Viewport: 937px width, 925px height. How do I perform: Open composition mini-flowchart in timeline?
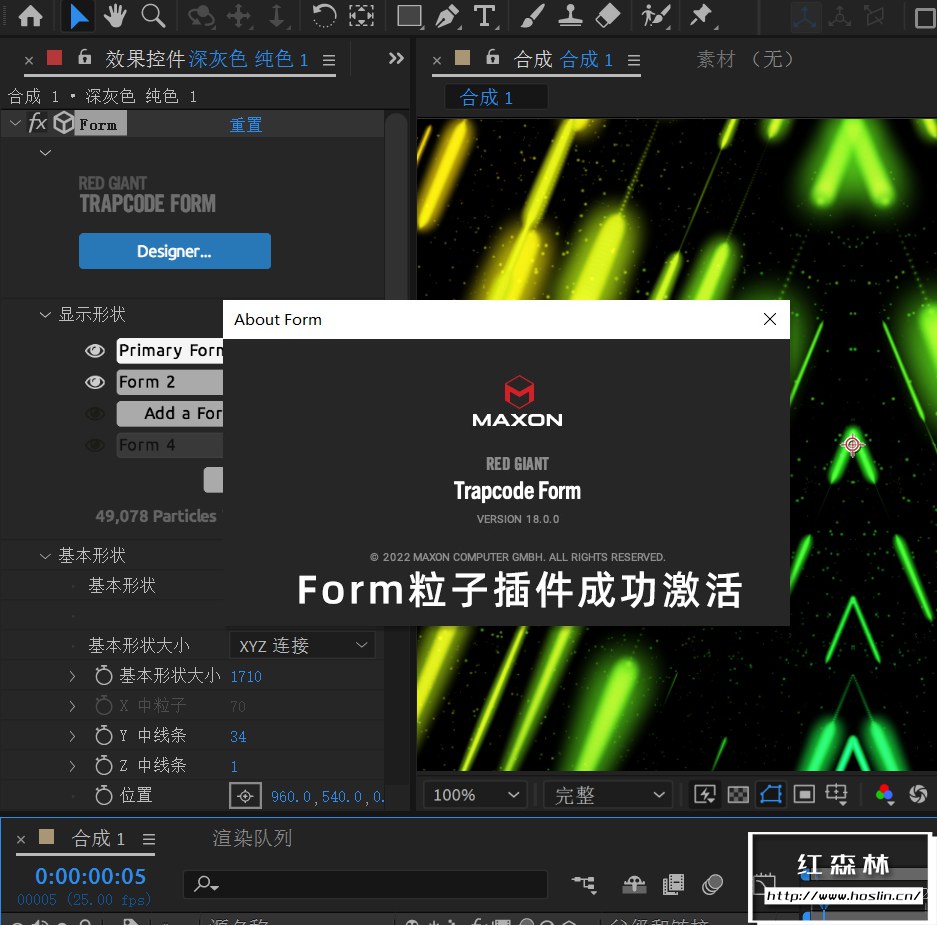click(584, 884)
